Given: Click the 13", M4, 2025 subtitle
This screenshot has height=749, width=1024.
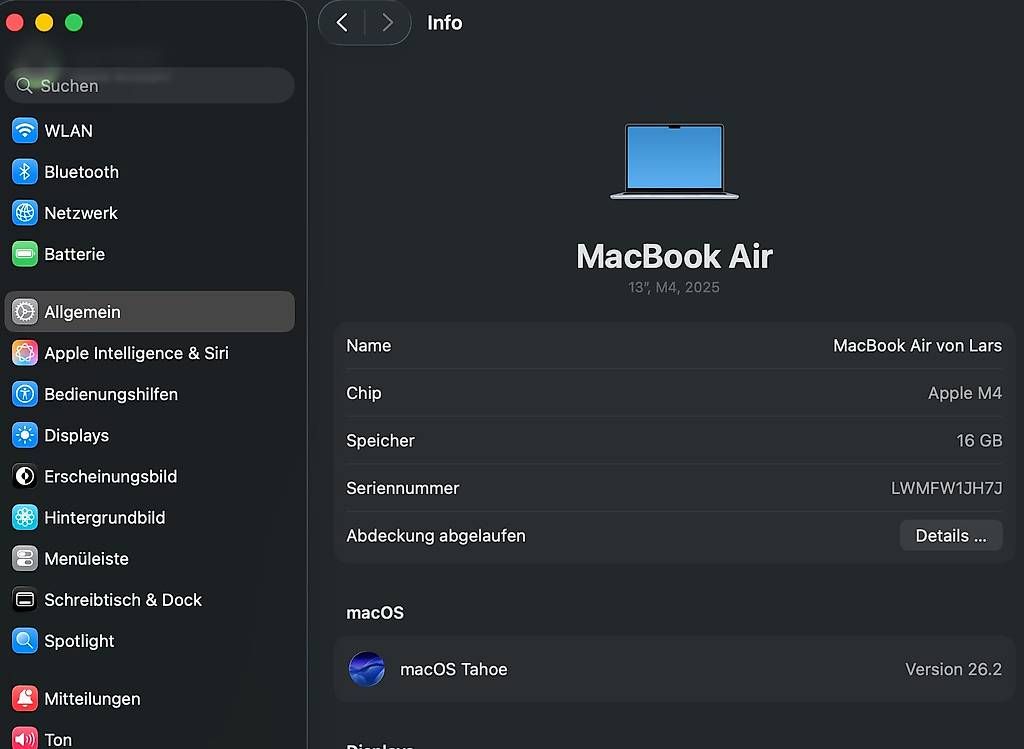Looking at the screenshot, I should tap(674, 287).
